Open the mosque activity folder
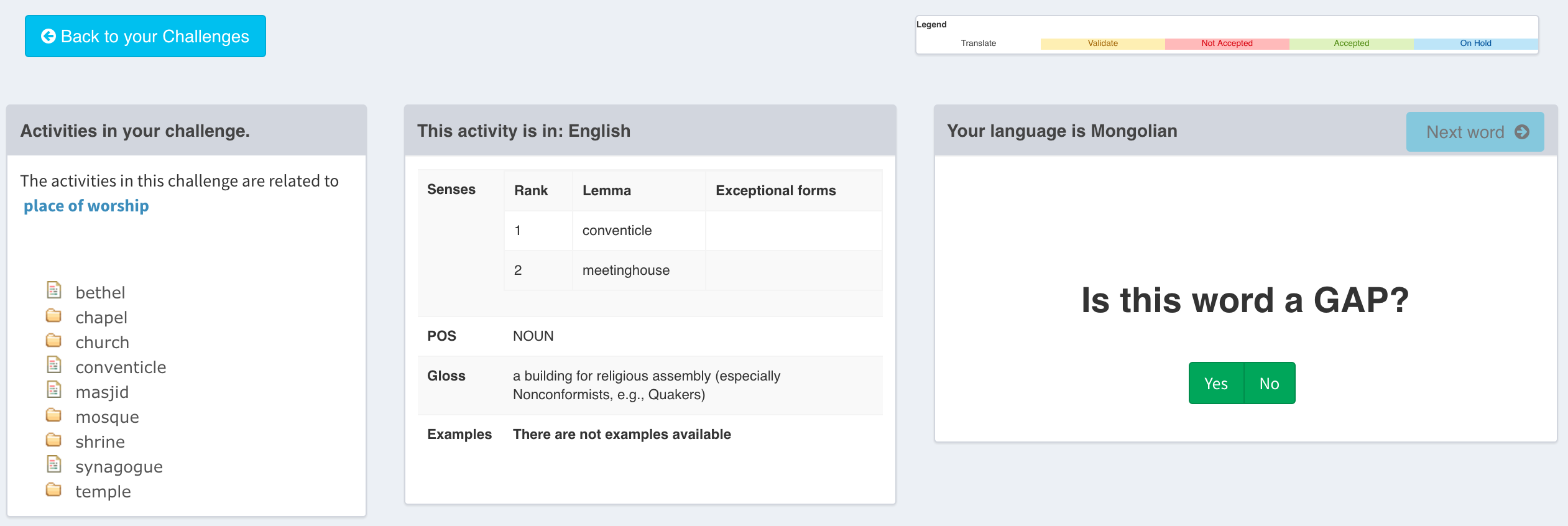This screenshot has height=526, width=1568. click(x=107, y=417)
